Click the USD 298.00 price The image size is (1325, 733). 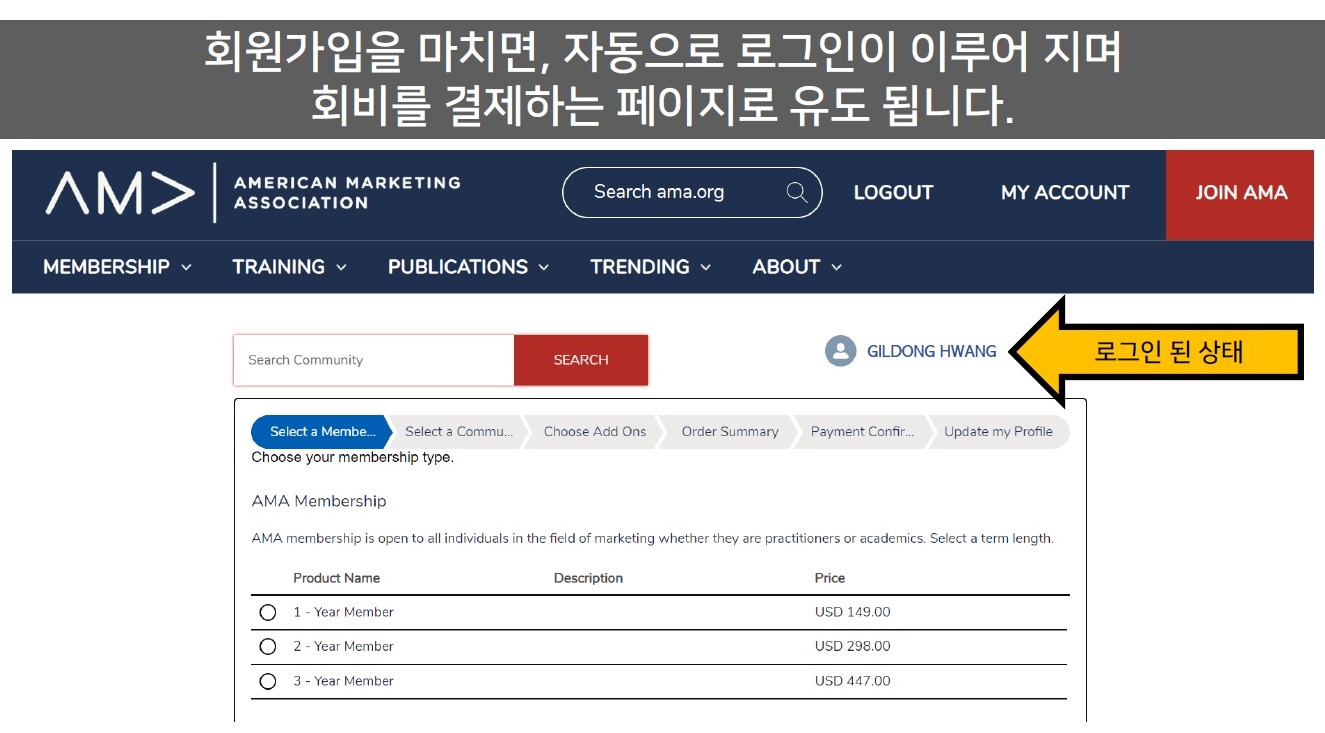852,647
